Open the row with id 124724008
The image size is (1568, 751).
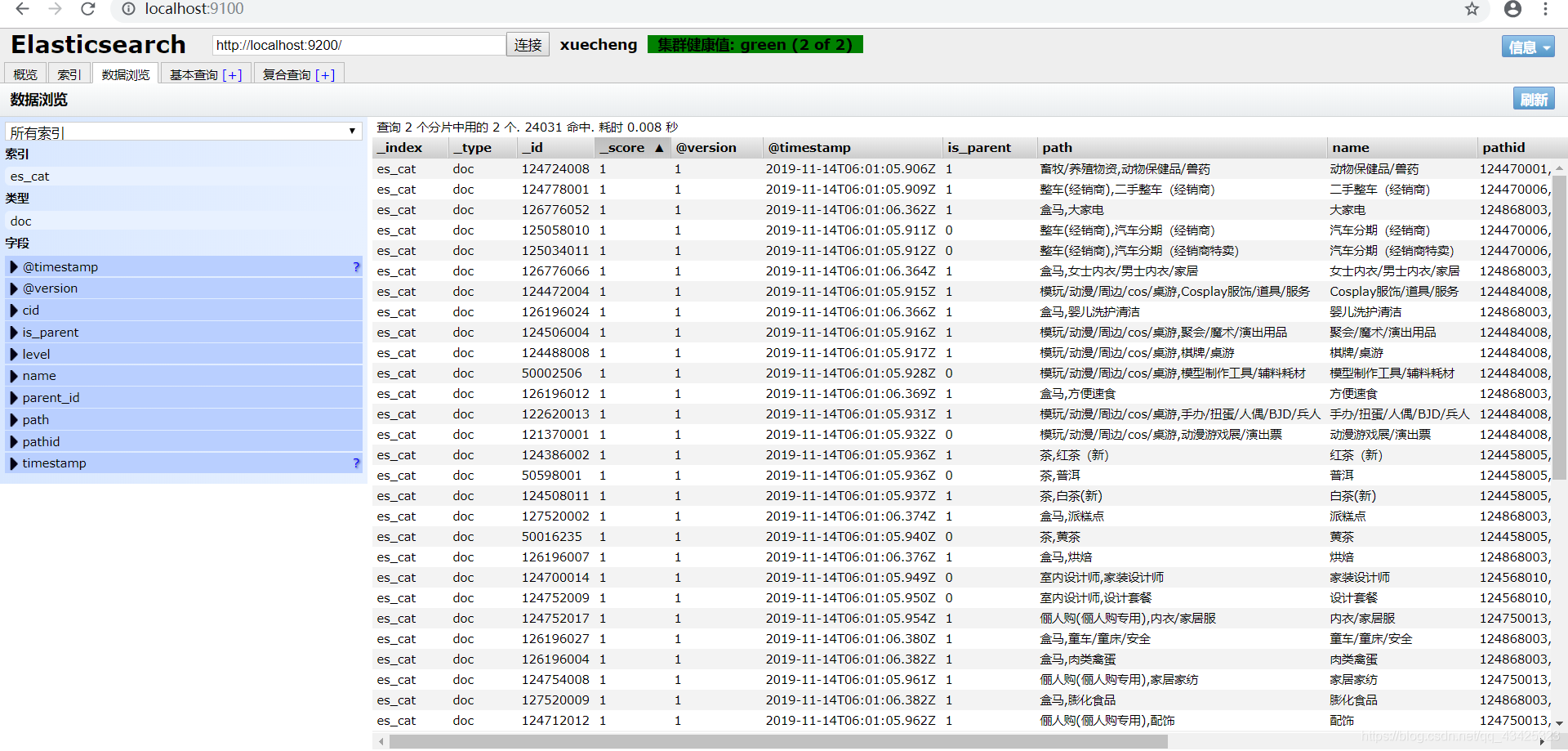555,169
